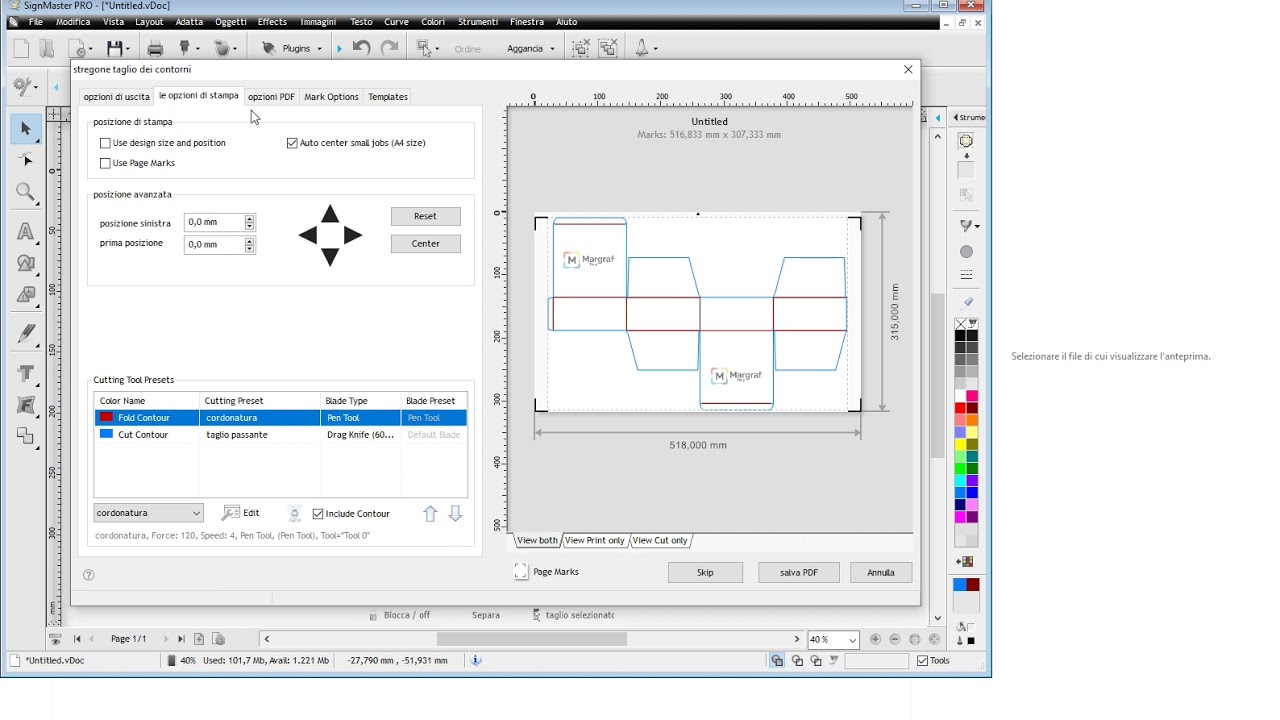Click the prima posizione spinner arrows
Screen dimensions: 1280x720
tap(250, 244)
